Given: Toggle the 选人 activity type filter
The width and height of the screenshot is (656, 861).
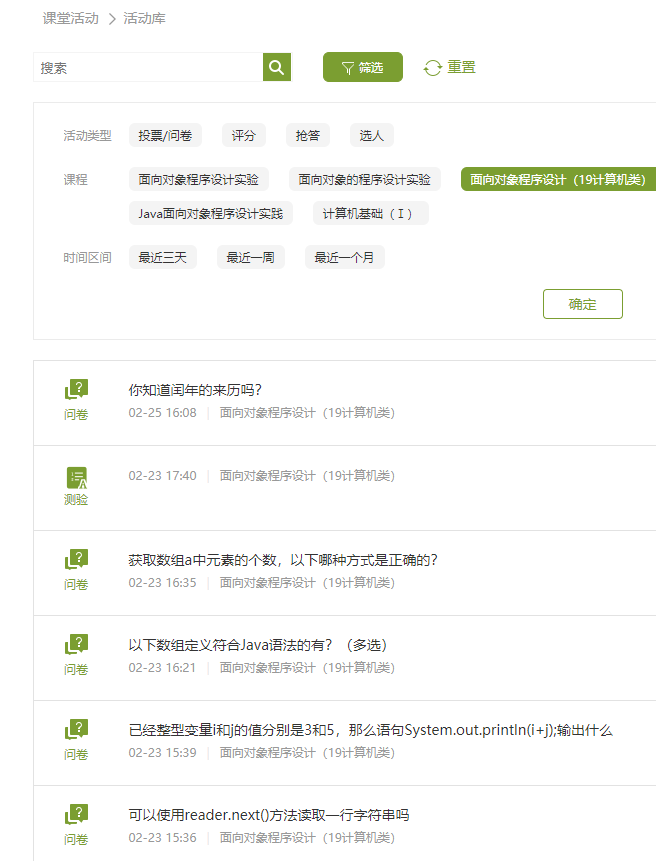Looking at the screenshot, I should coord(372,135).
